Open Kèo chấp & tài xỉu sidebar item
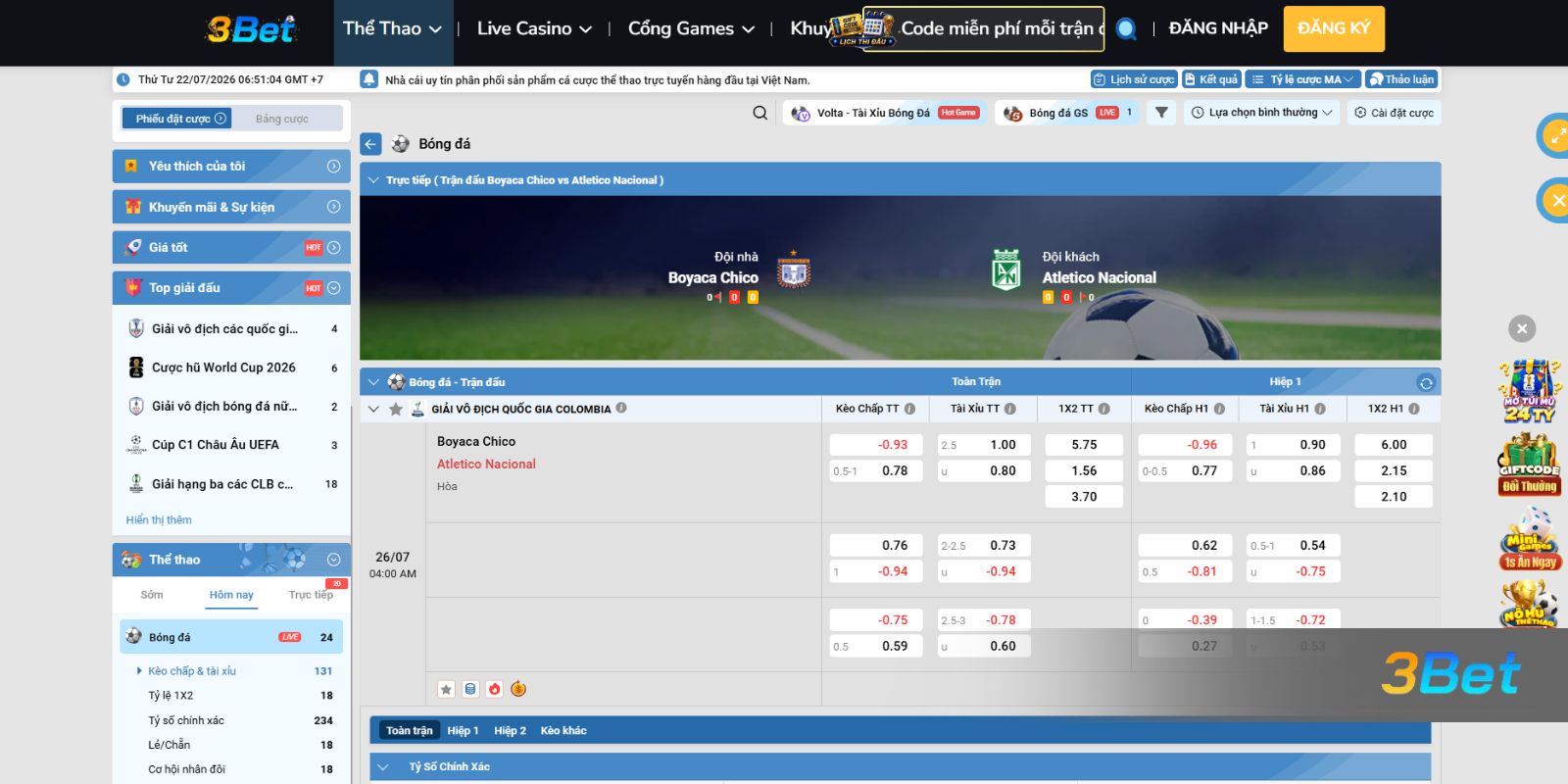 coord(233,671)
